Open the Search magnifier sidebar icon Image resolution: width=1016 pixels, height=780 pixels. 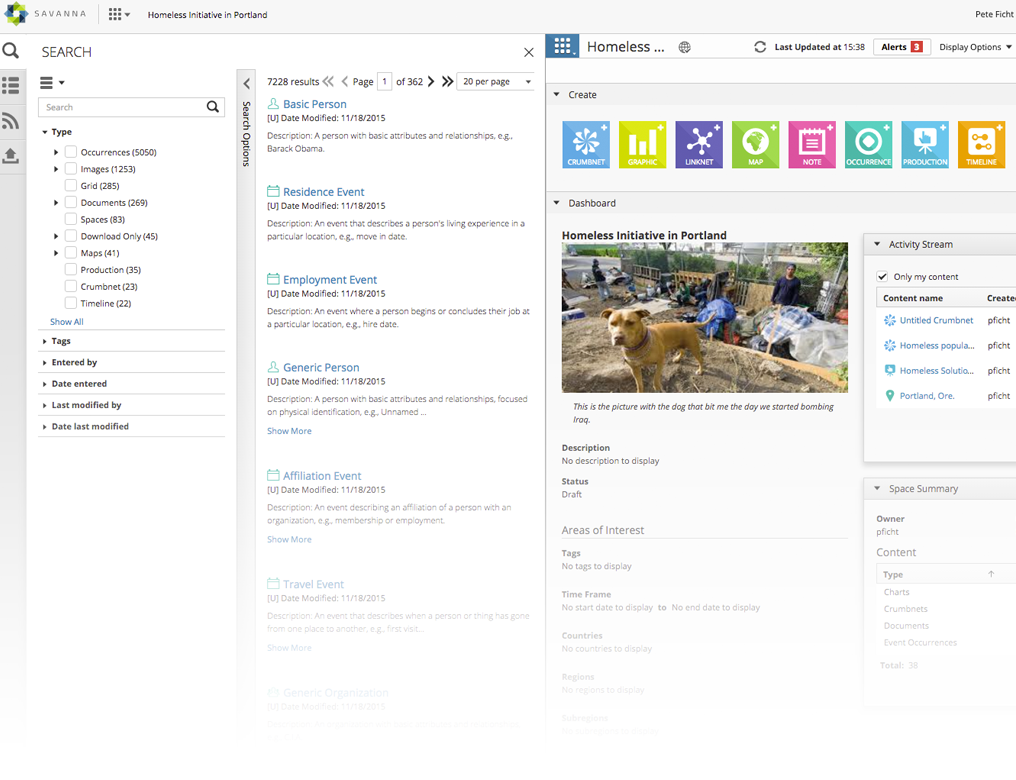click(x=11, y=51)
